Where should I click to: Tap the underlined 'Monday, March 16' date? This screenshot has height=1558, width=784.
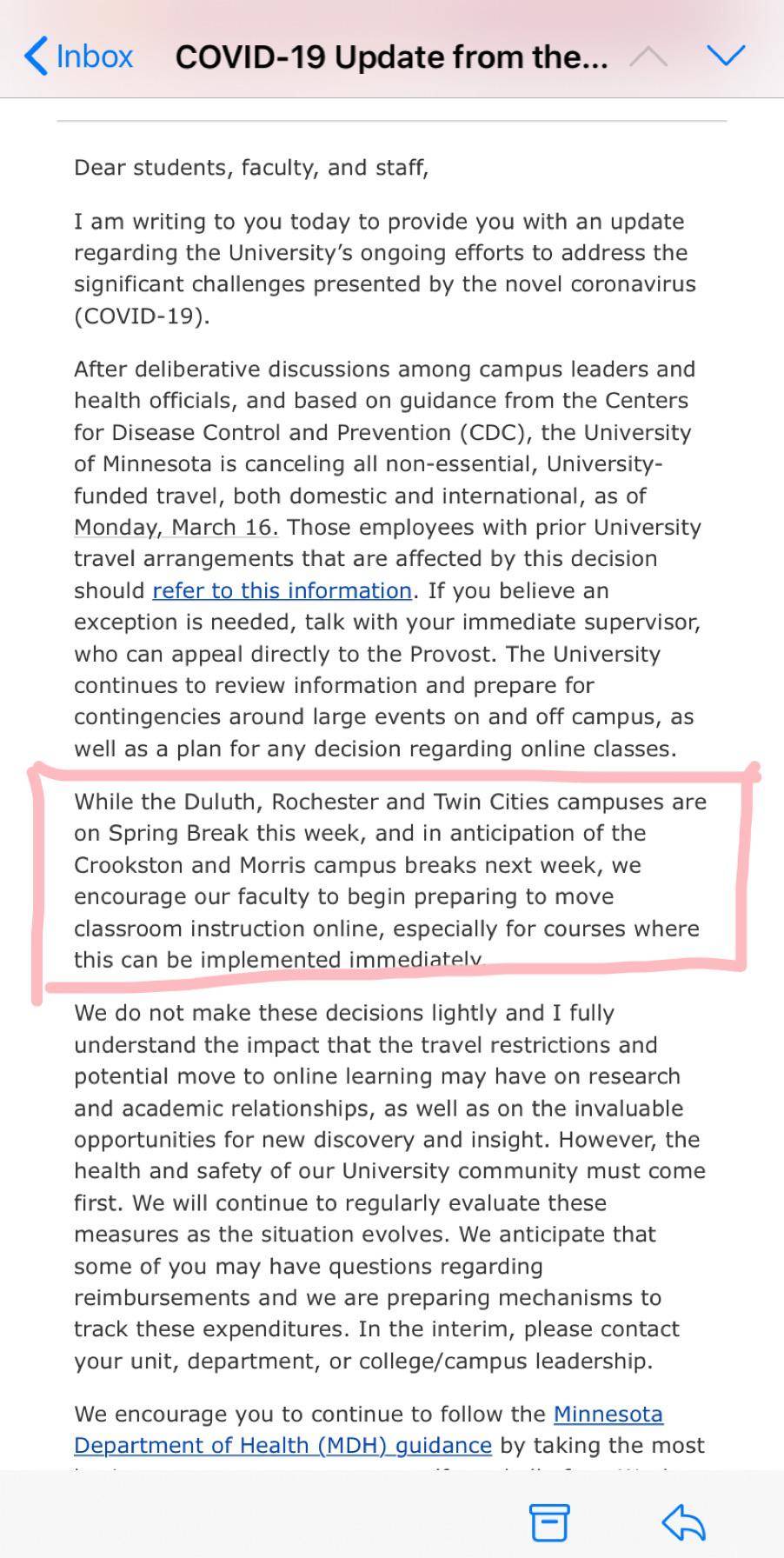point(176,527)
